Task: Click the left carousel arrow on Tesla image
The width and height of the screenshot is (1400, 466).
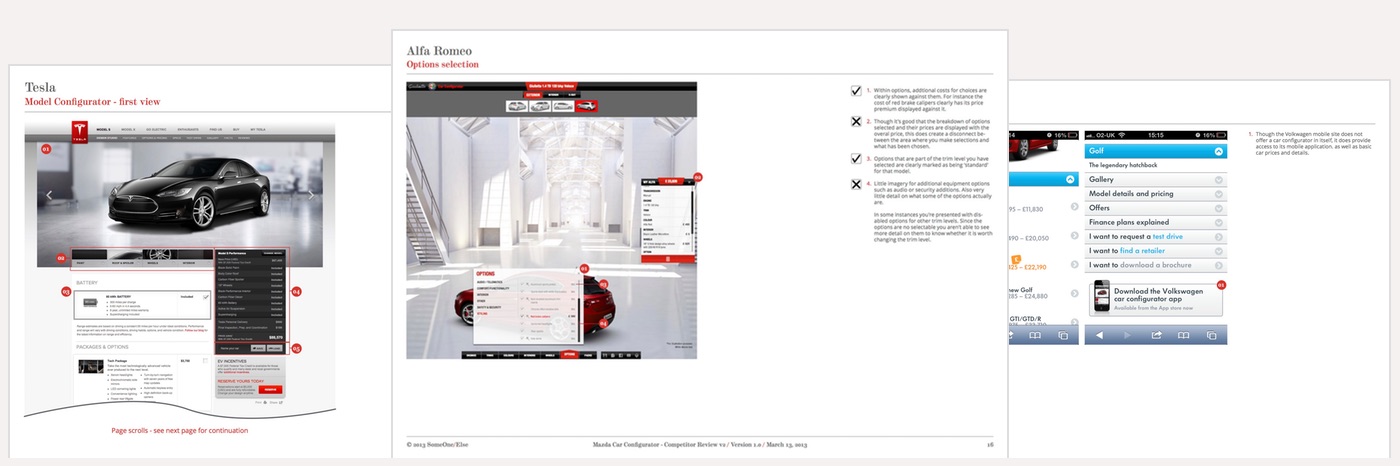Action: [49, 196]
